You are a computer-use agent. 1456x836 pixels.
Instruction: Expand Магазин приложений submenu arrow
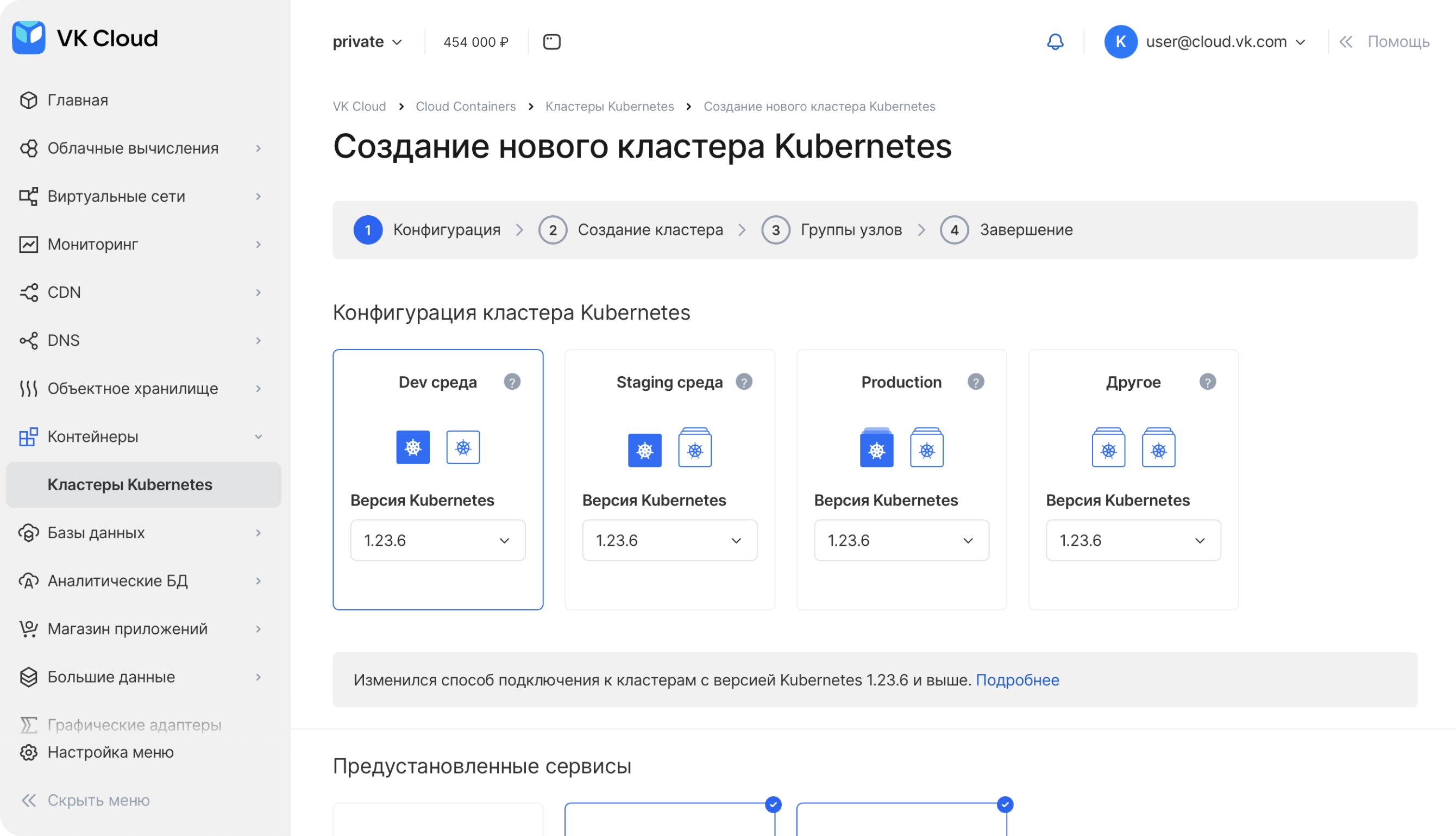(x=258, y=629)
